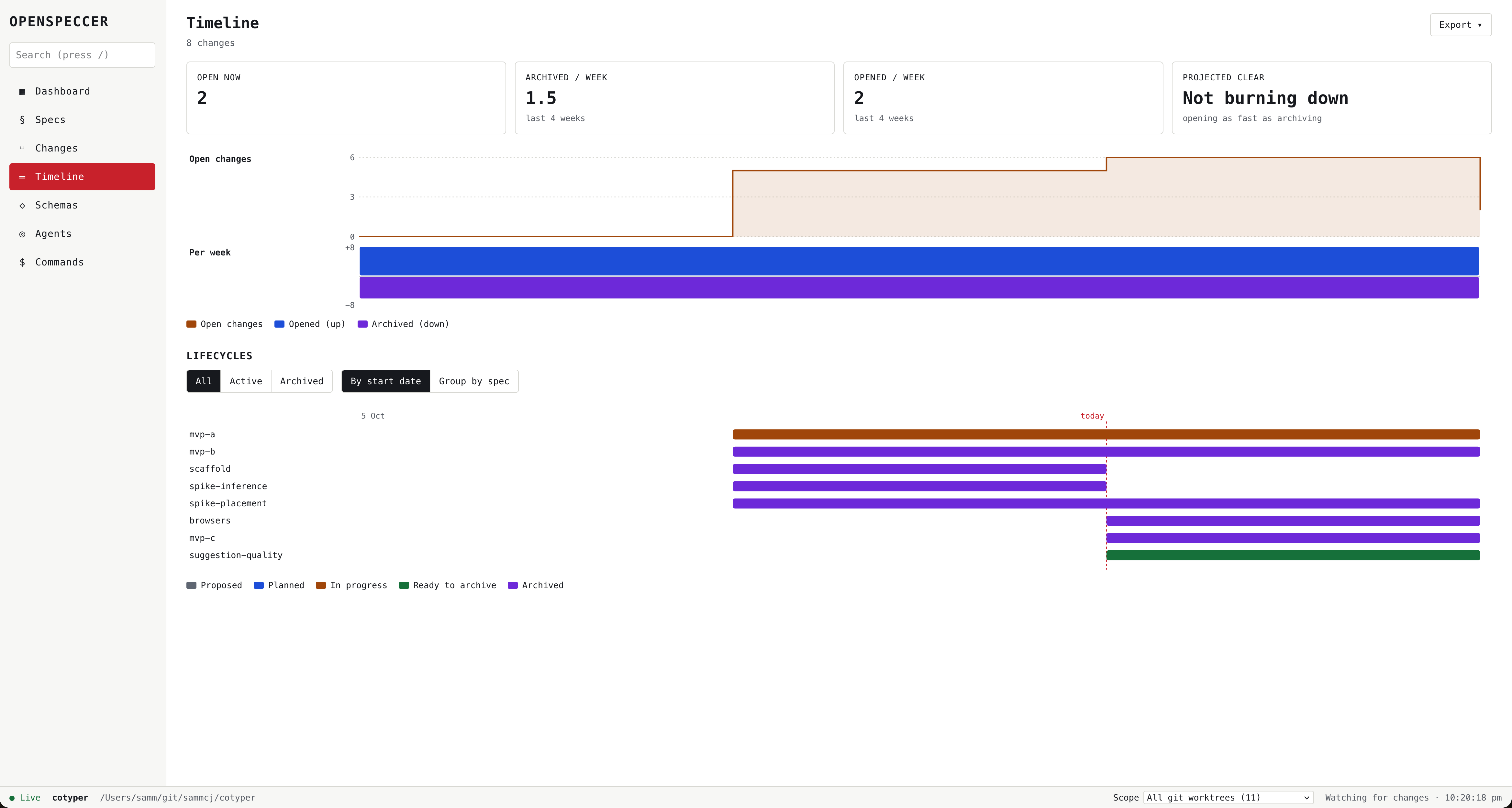Click the Changes branch icon
The height and width of the screenshot is (808, 1512).
click(x=22, y=149)
